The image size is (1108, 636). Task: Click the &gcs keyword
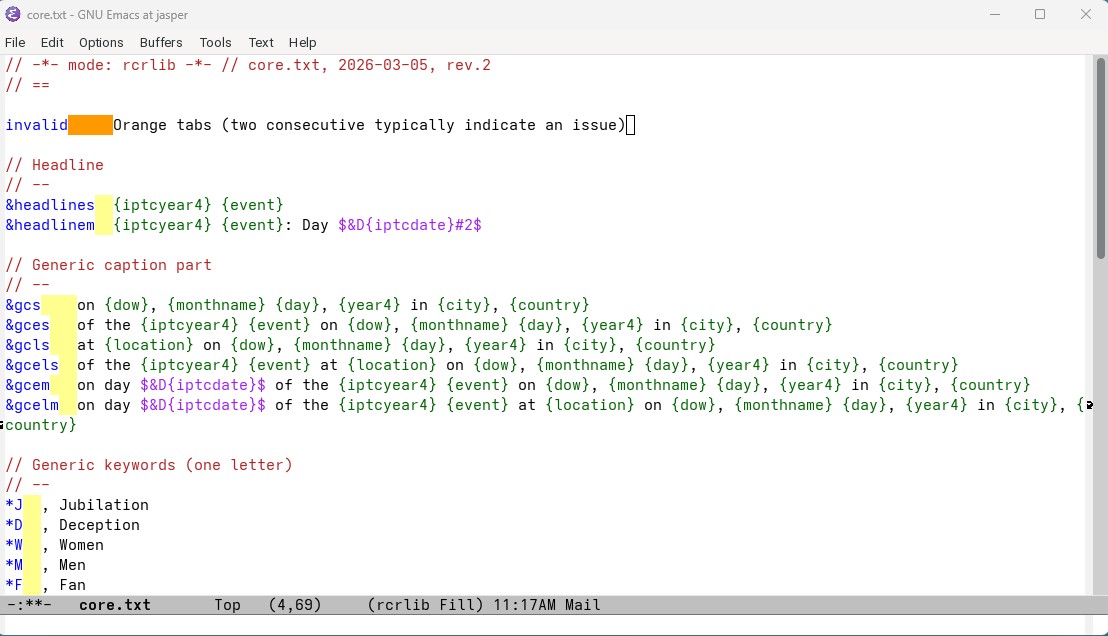point(23,305)
